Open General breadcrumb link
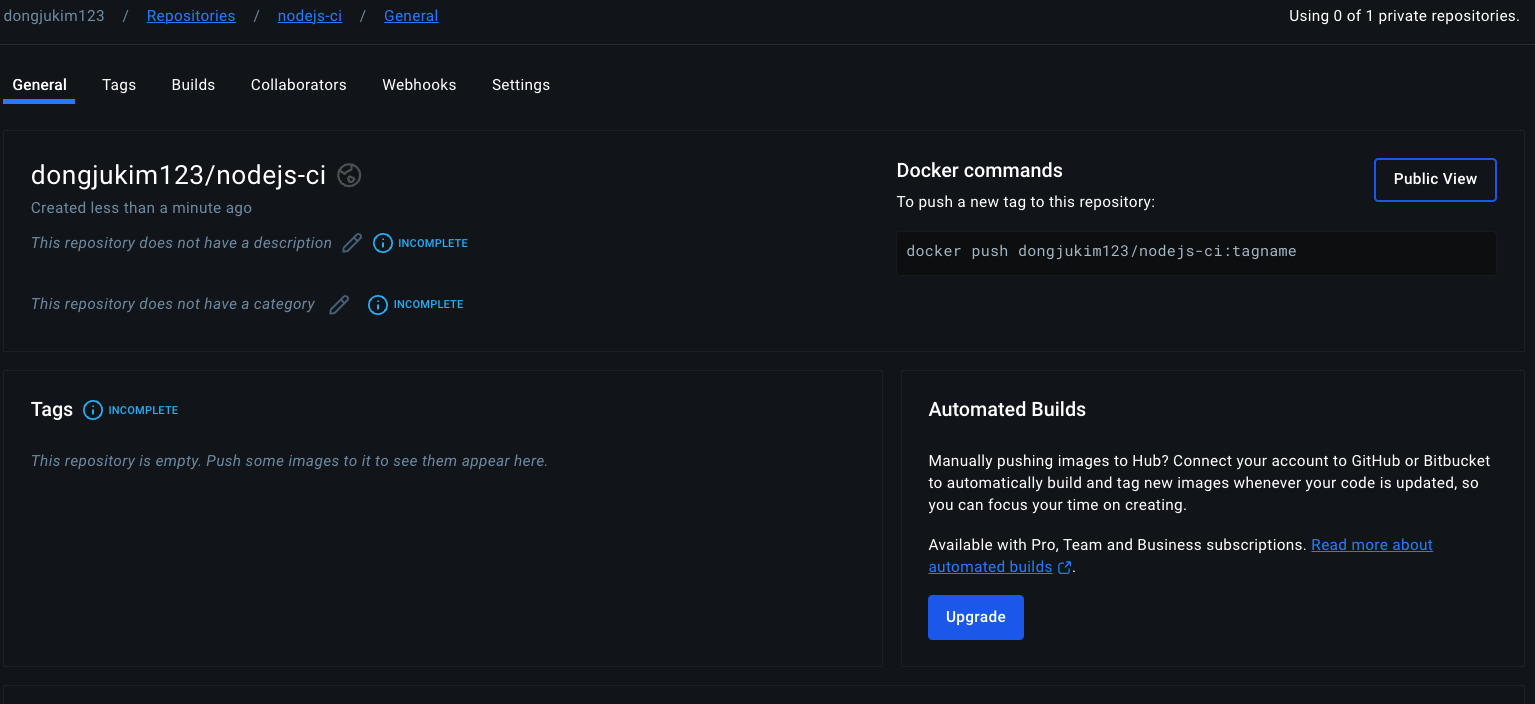Screen dimensions: 1535x704 pos(411,16)
